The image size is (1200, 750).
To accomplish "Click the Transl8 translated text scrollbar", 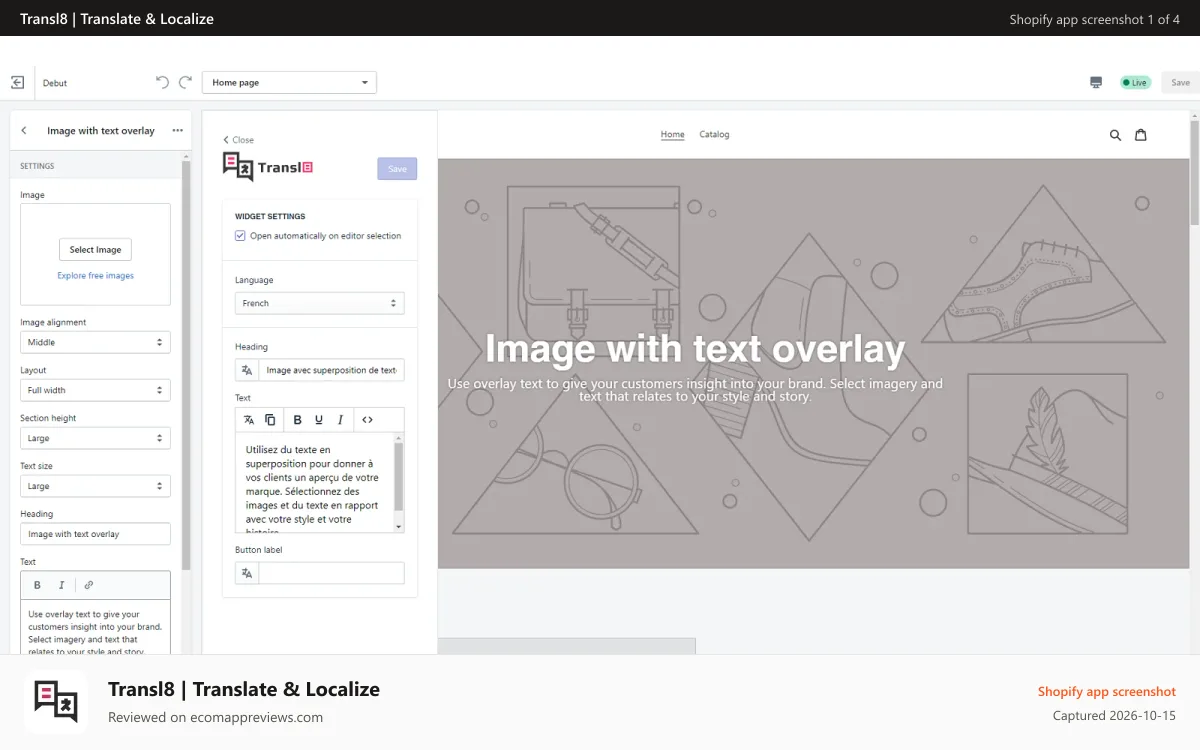I will click(399, 476).
